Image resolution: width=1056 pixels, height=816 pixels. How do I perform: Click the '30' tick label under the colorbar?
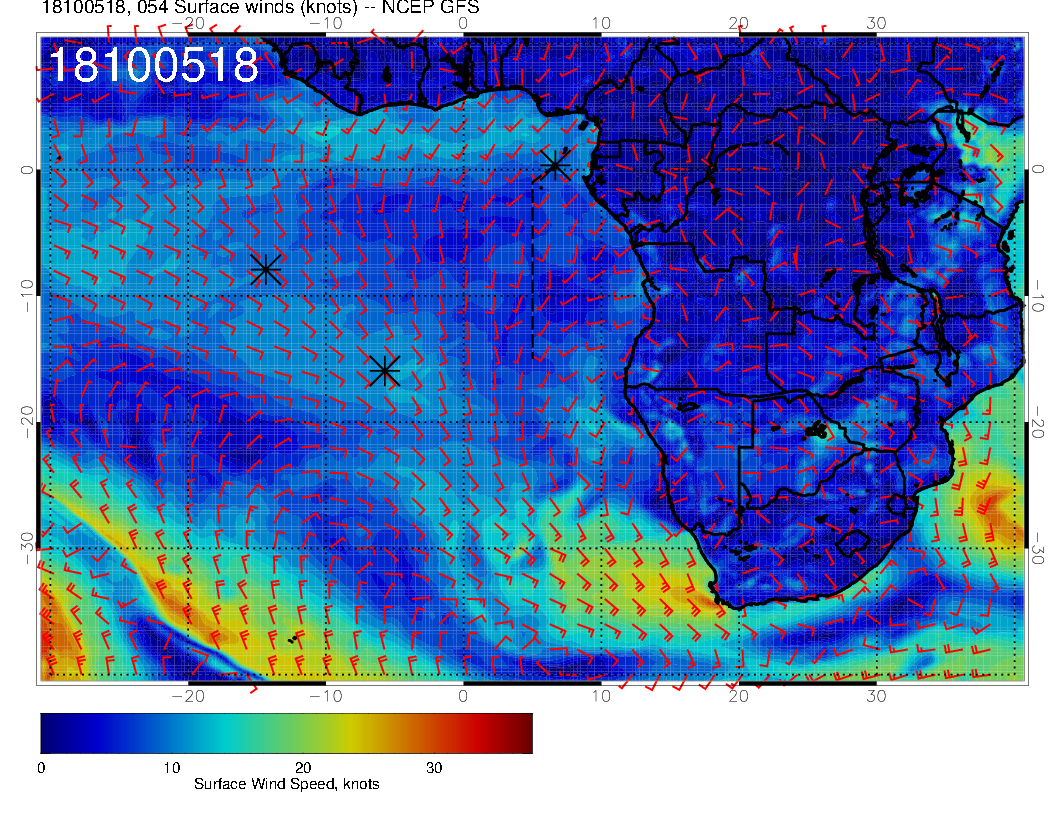click(x=434, y=767)
